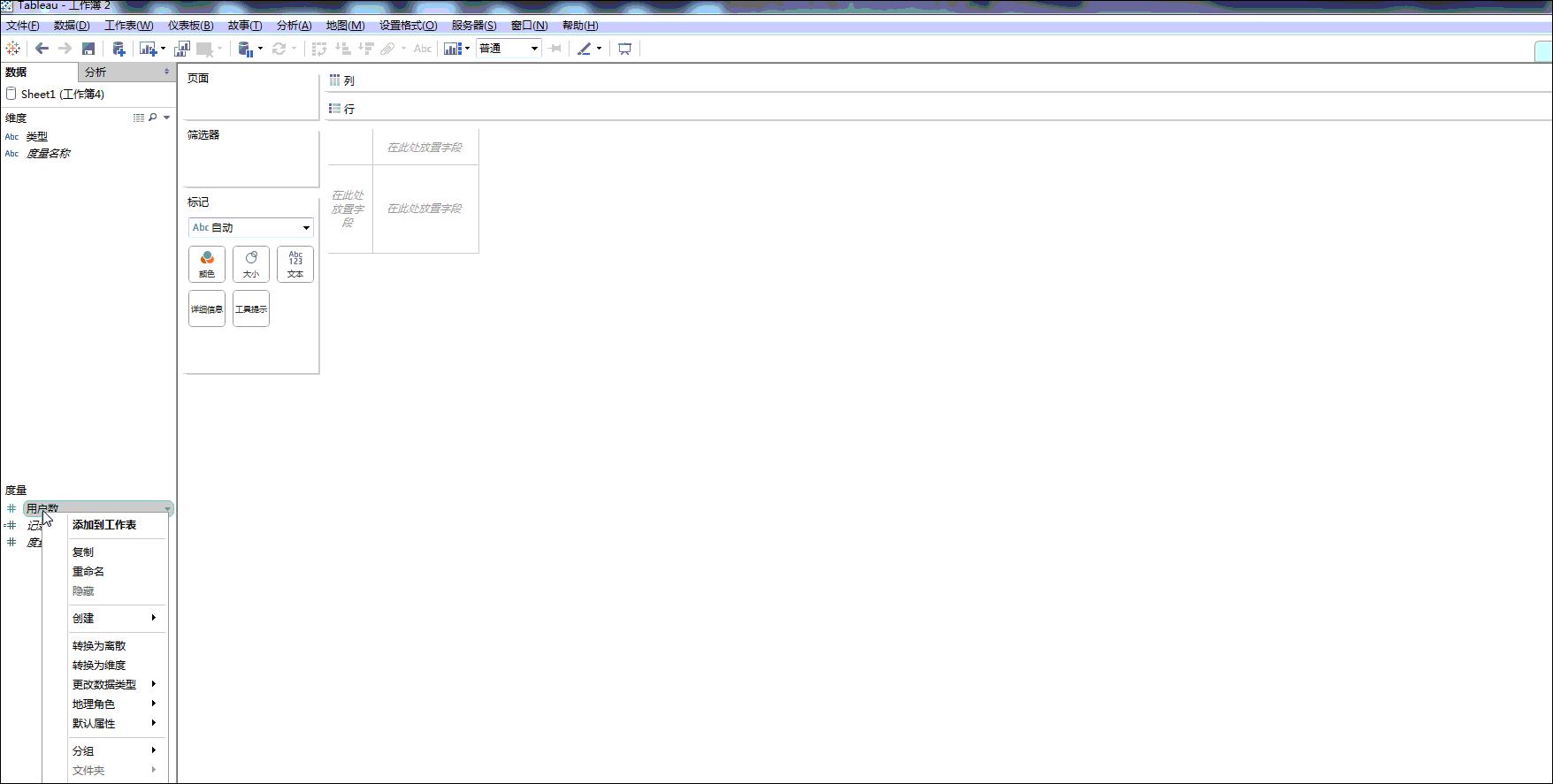Swap rows and columns using the toolbar icon

[x=319, y=49]
